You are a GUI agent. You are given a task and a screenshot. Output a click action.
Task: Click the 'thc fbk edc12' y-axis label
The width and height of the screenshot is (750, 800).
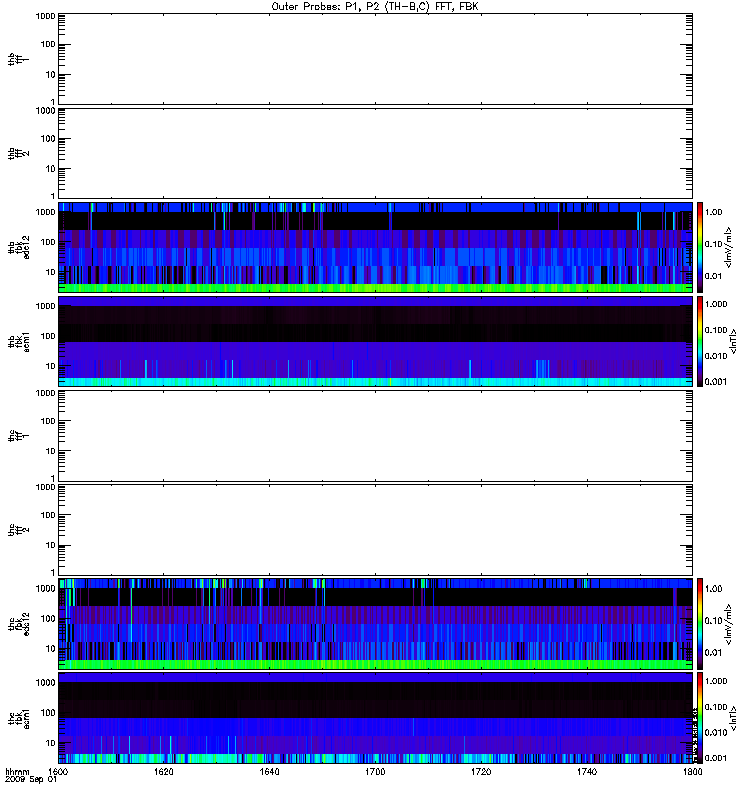click(x=18, y=623)
